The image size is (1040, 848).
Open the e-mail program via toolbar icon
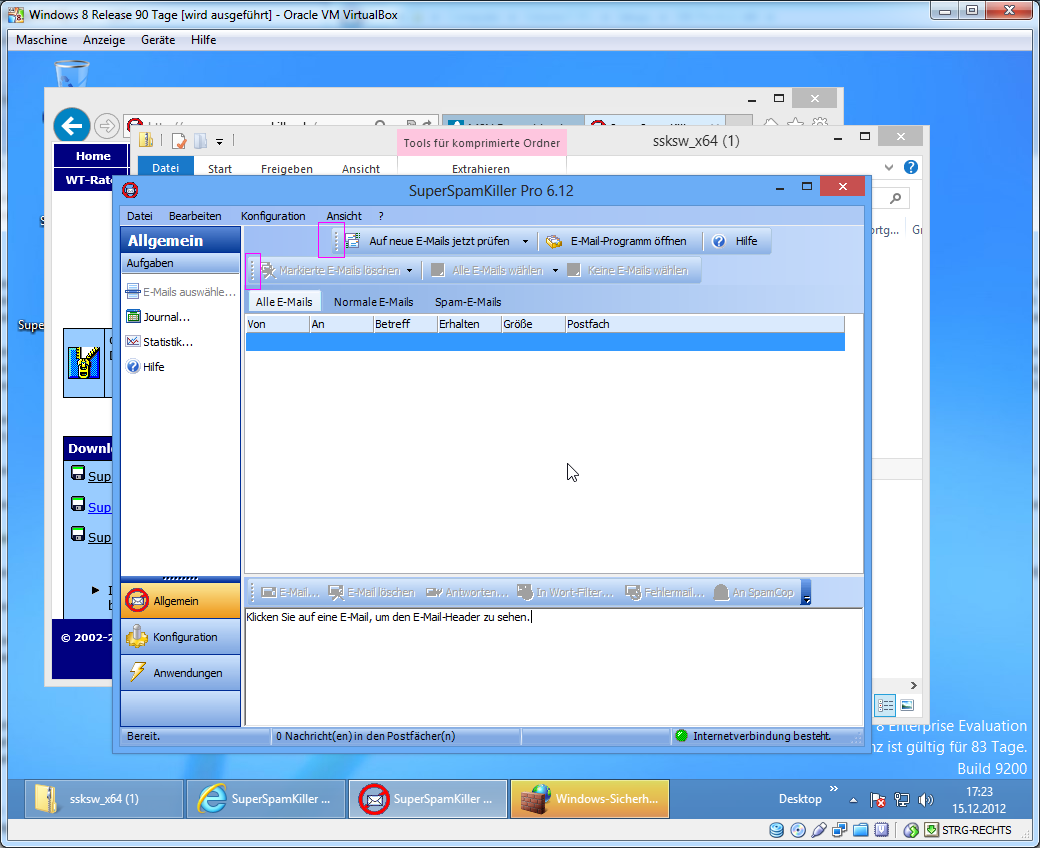[554, 241]
